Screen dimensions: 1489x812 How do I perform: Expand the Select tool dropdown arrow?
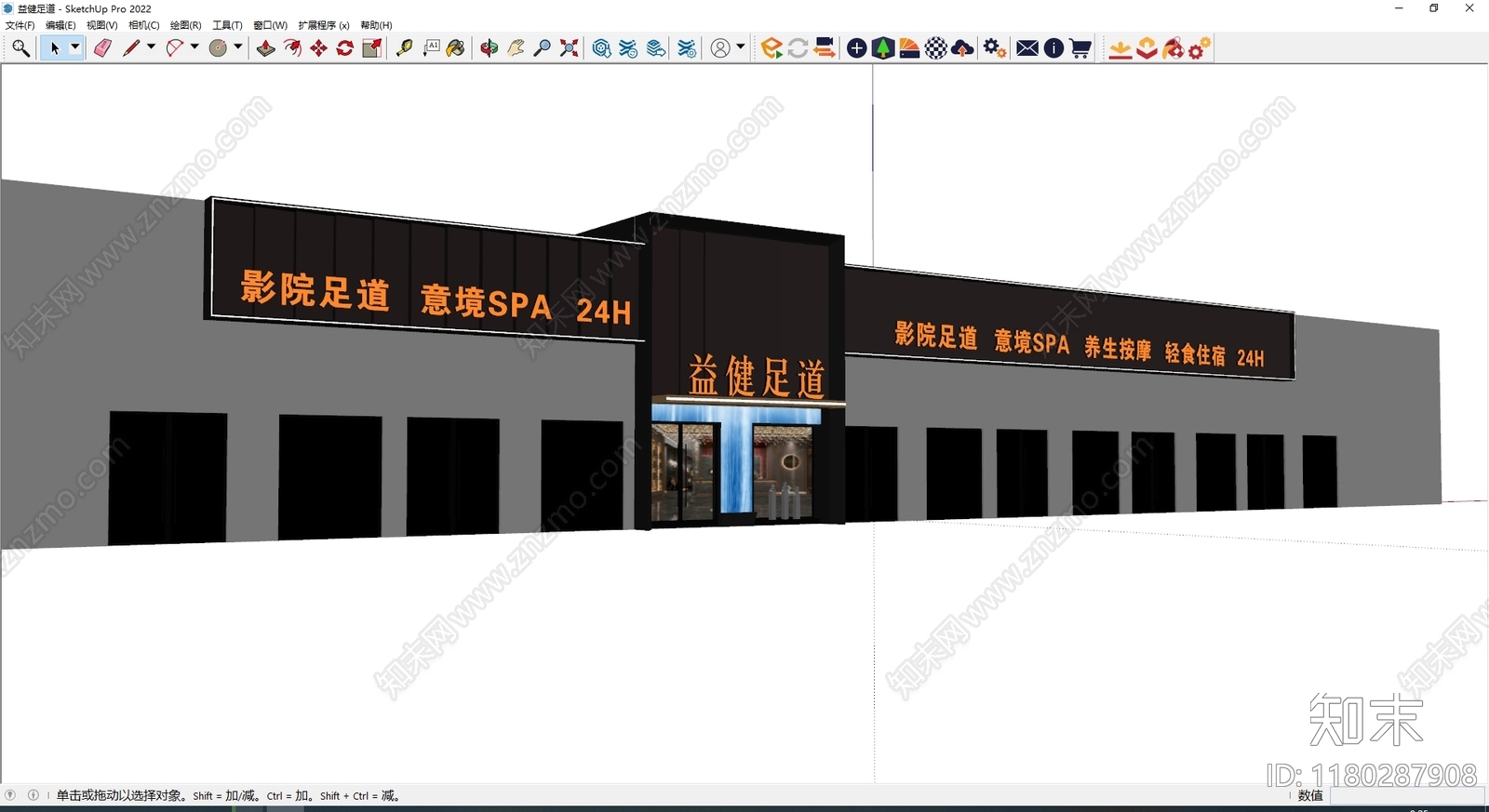(x=75, y=47)
